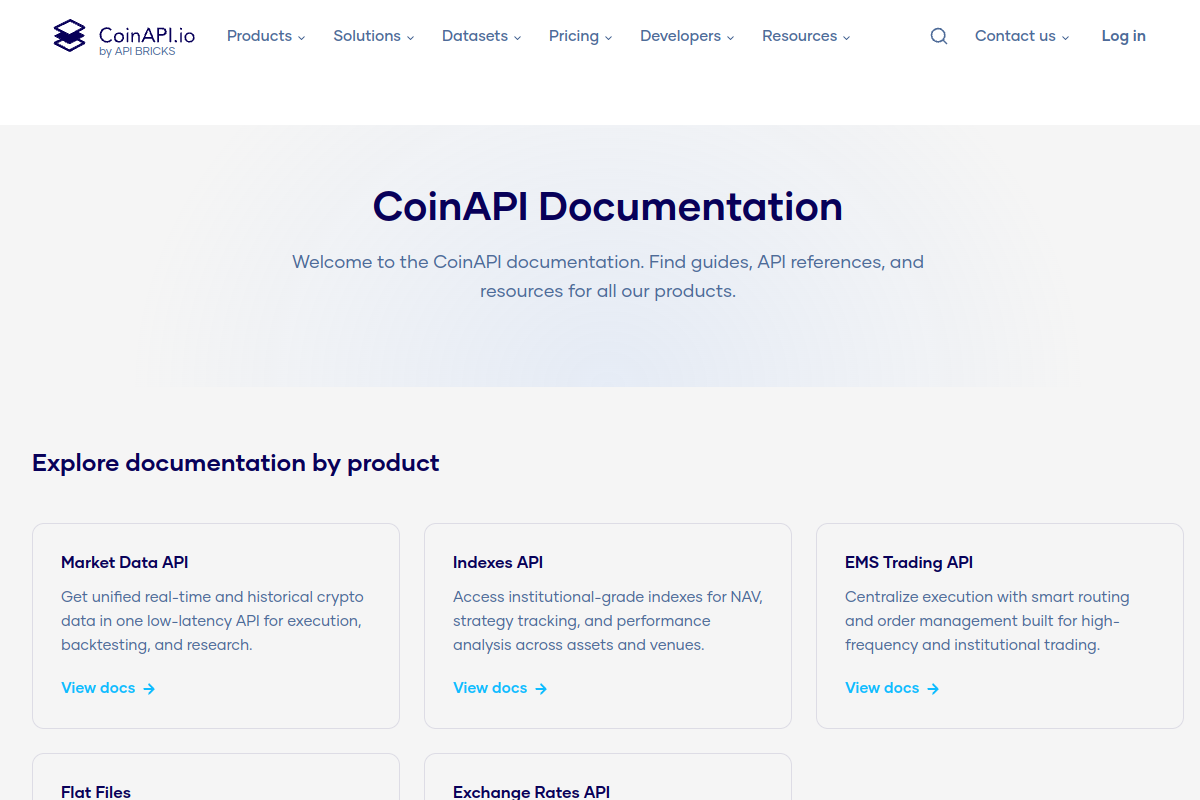Open the Developers menu
Image resolution: width=1200 pixels, height=800 pixels.
tap(687, 36)
